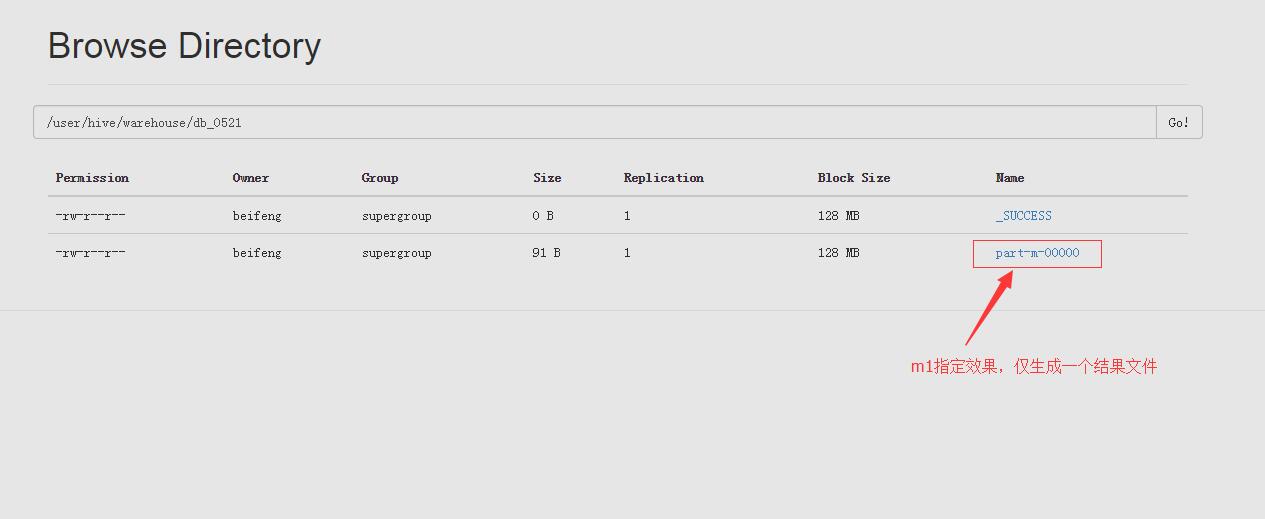Open the part-m-00000 file link
Screen dimensions: 1265x519
tap(1037, 253)
